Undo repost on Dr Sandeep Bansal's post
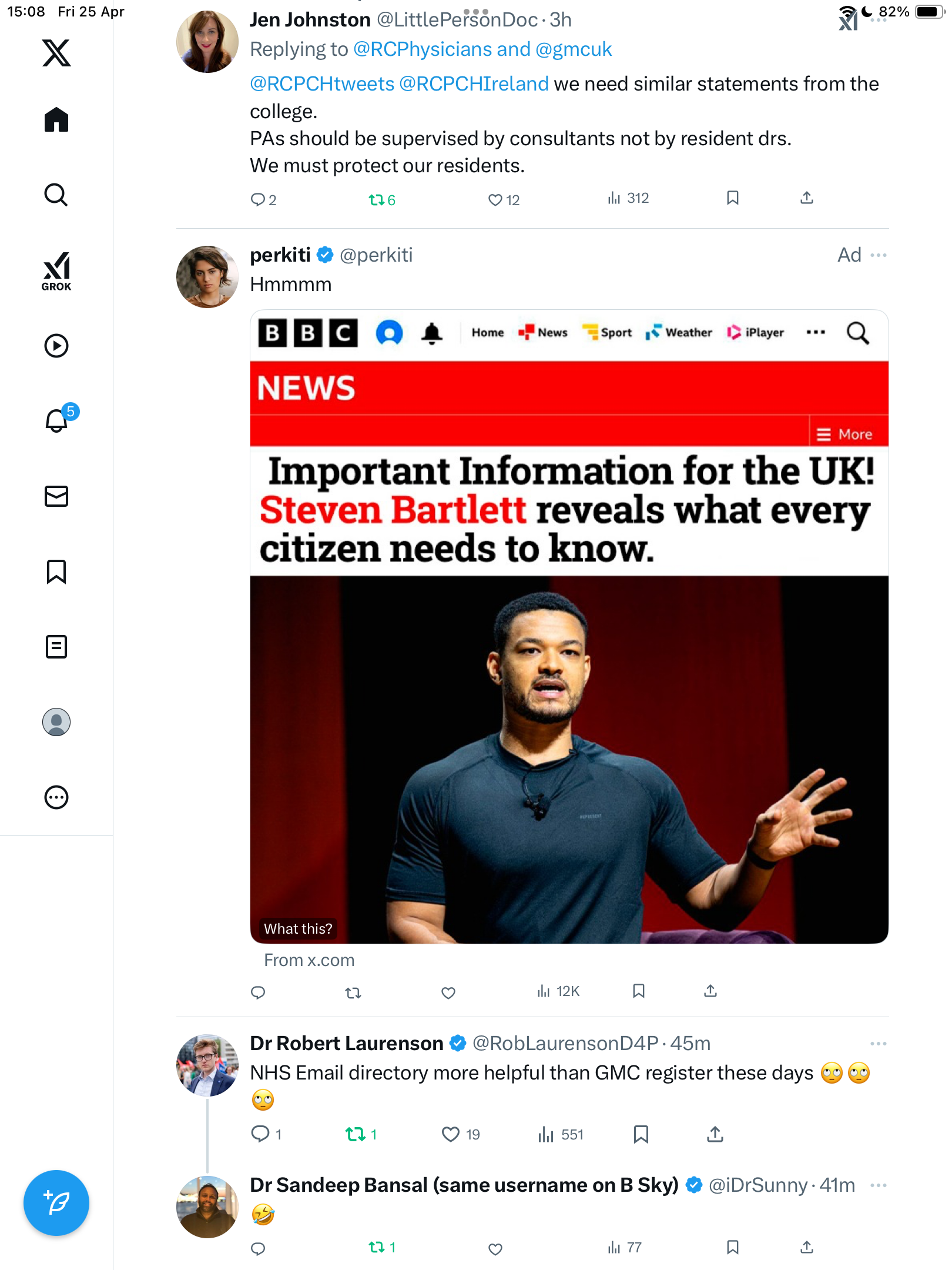Viewport: 952px width, 1270px height. pos(382,1247)
